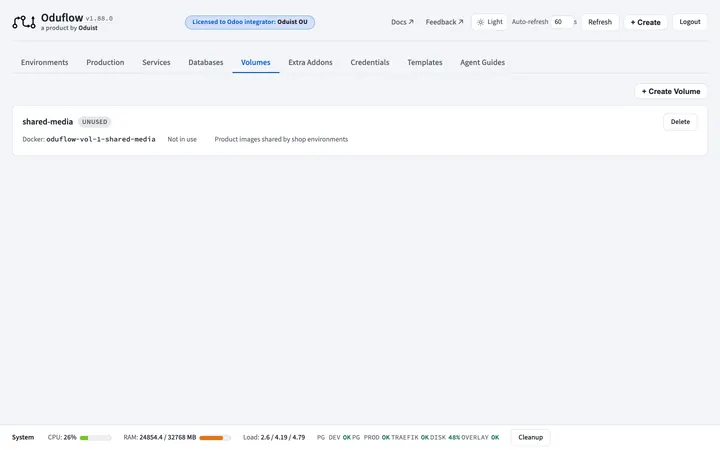Click the + Create button in header
The width and height of the screenshot is (720, 450).
point(645,22)
